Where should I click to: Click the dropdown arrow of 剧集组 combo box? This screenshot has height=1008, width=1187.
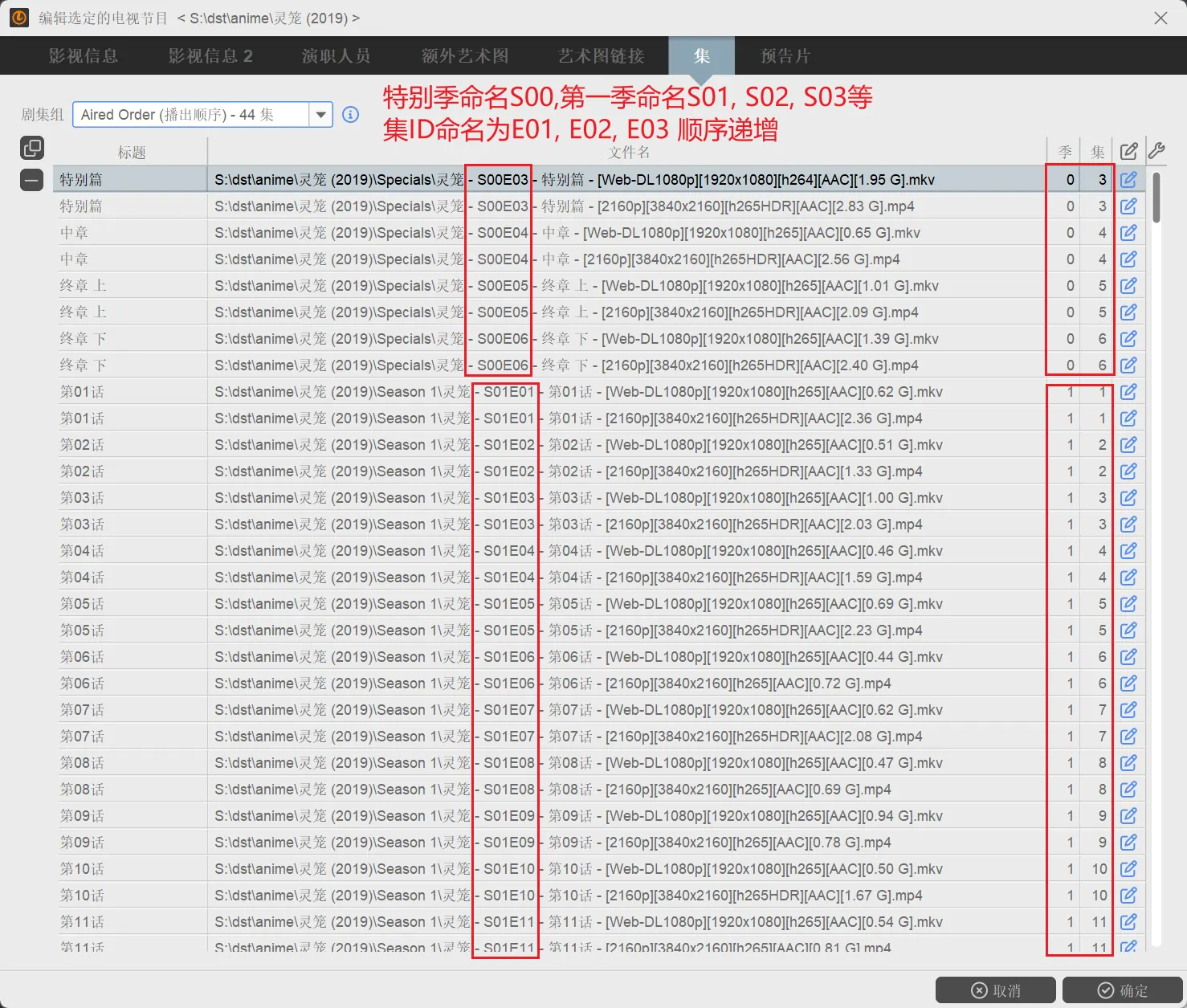pos(321,115)
